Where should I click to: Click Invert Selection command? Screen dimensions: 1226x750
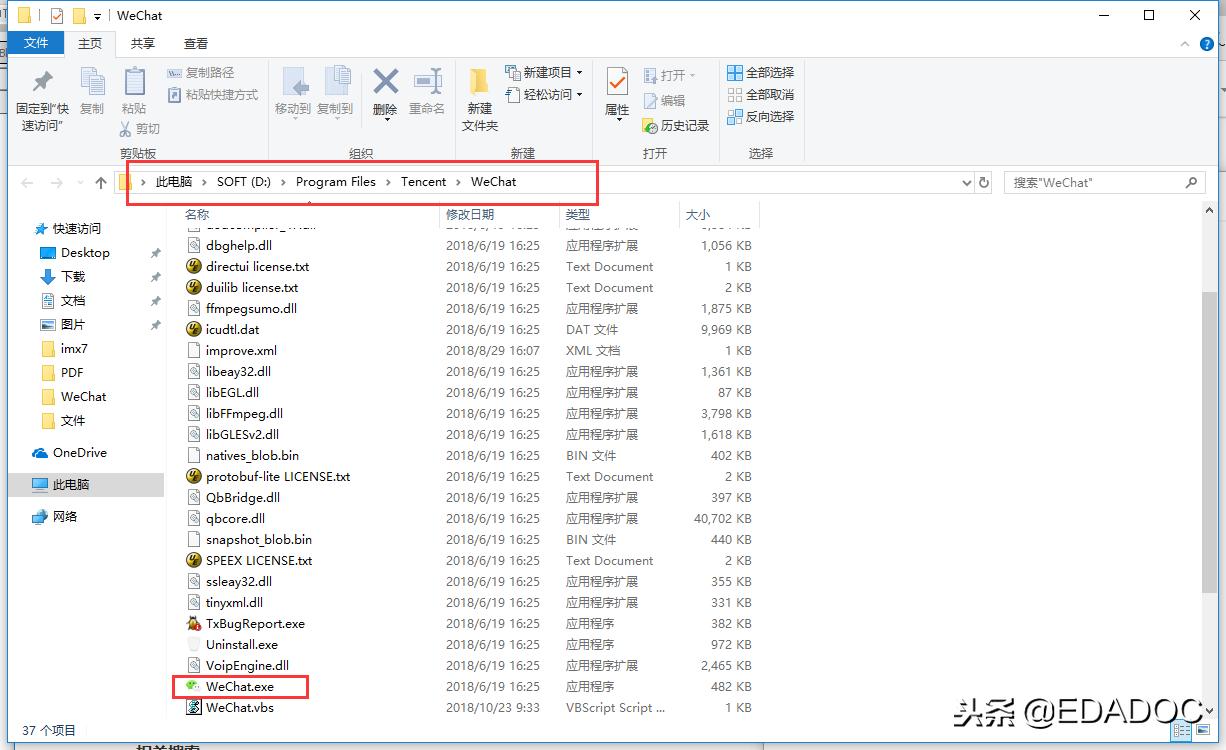pos(761,116)
